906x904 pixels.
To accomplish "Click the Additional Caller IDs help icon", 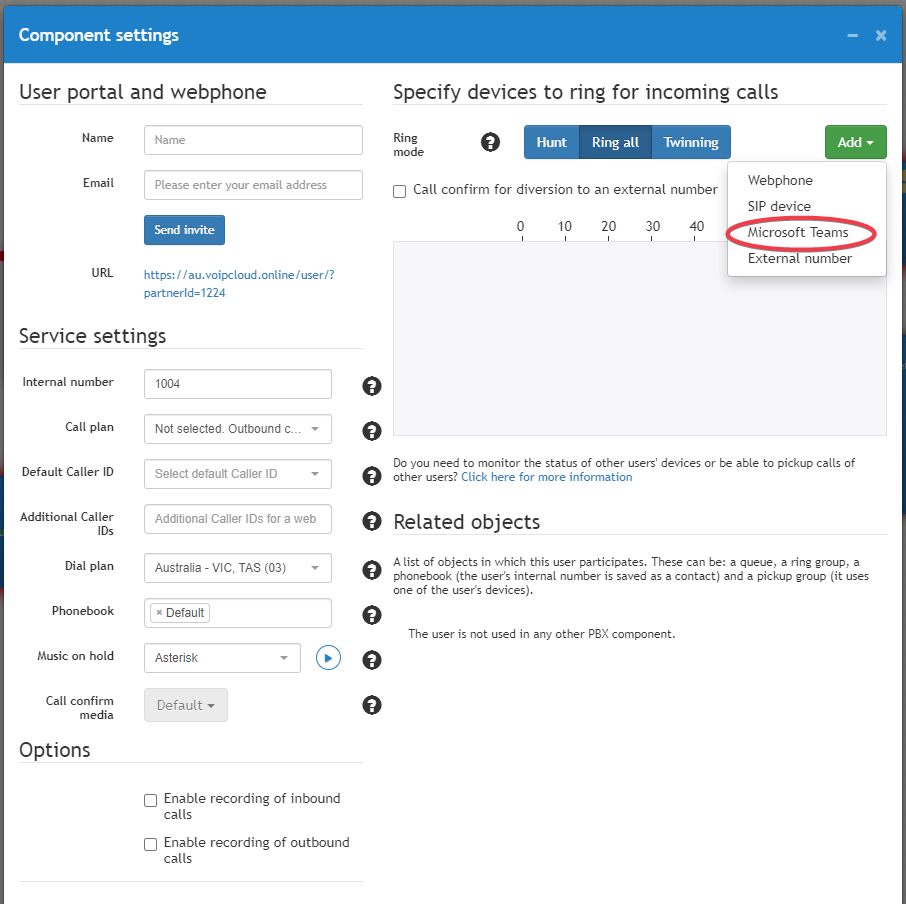I will tap(371, 521).
